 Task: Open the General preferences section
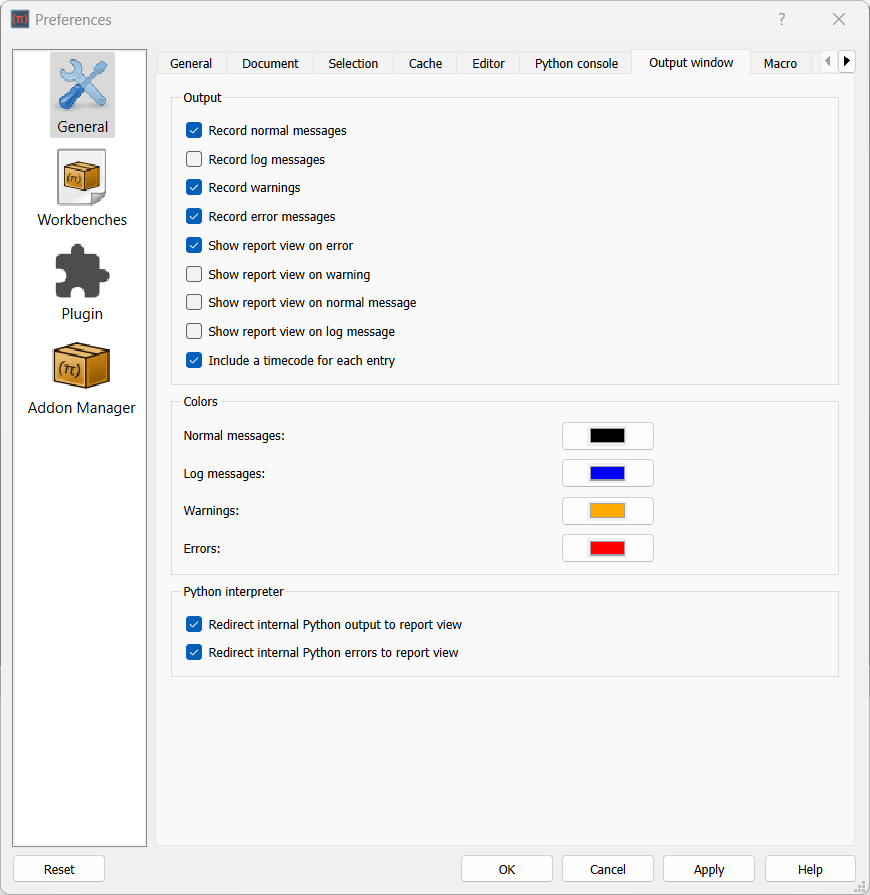[81, 94]
